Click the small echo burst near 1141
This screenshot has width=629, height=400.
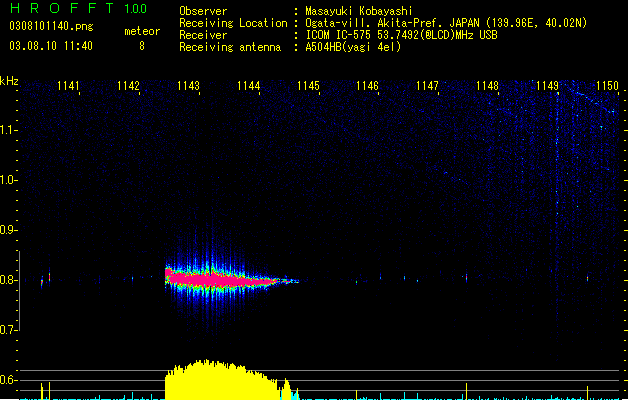coord(46,278)
